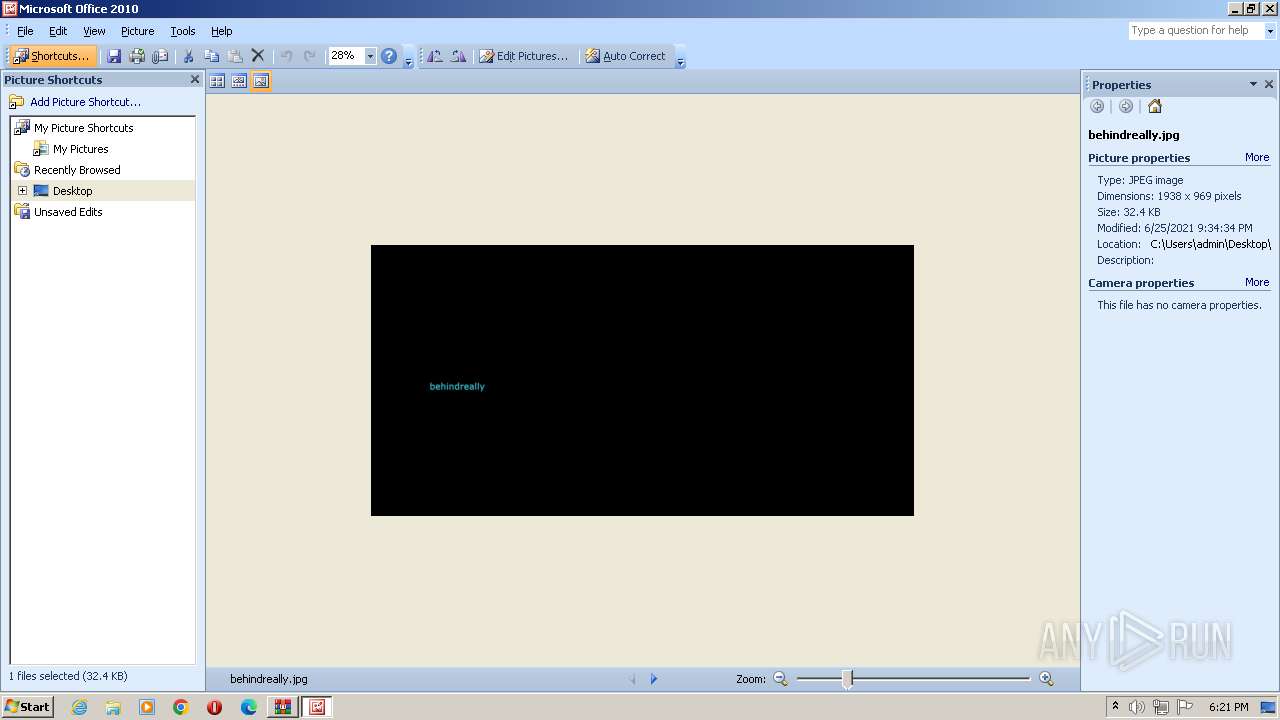
Task: Delete picture using the X icon
Action: (x=258, y=56)
